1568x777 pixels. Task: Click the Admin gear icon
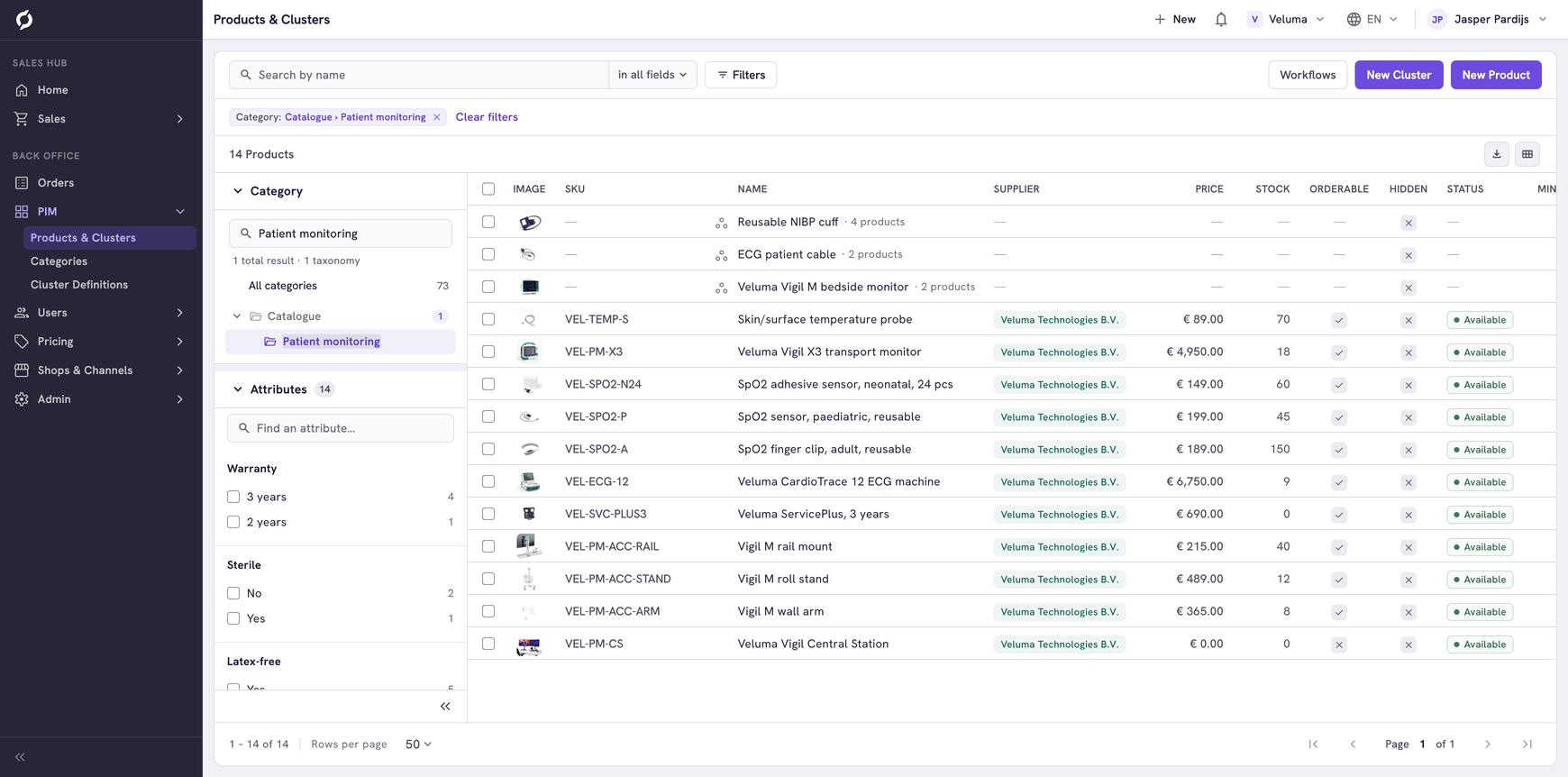pos(22,399)
